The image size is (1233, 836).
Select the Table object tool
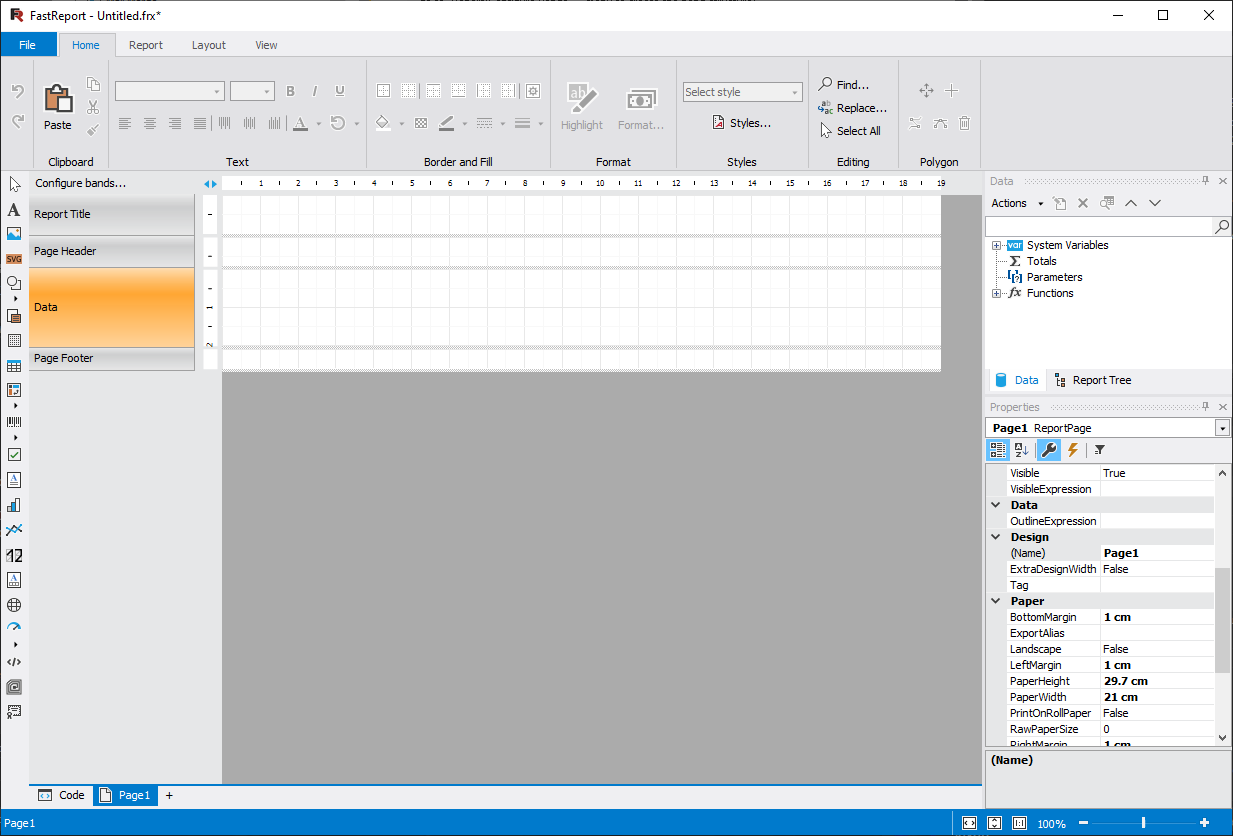pos(14,366)
